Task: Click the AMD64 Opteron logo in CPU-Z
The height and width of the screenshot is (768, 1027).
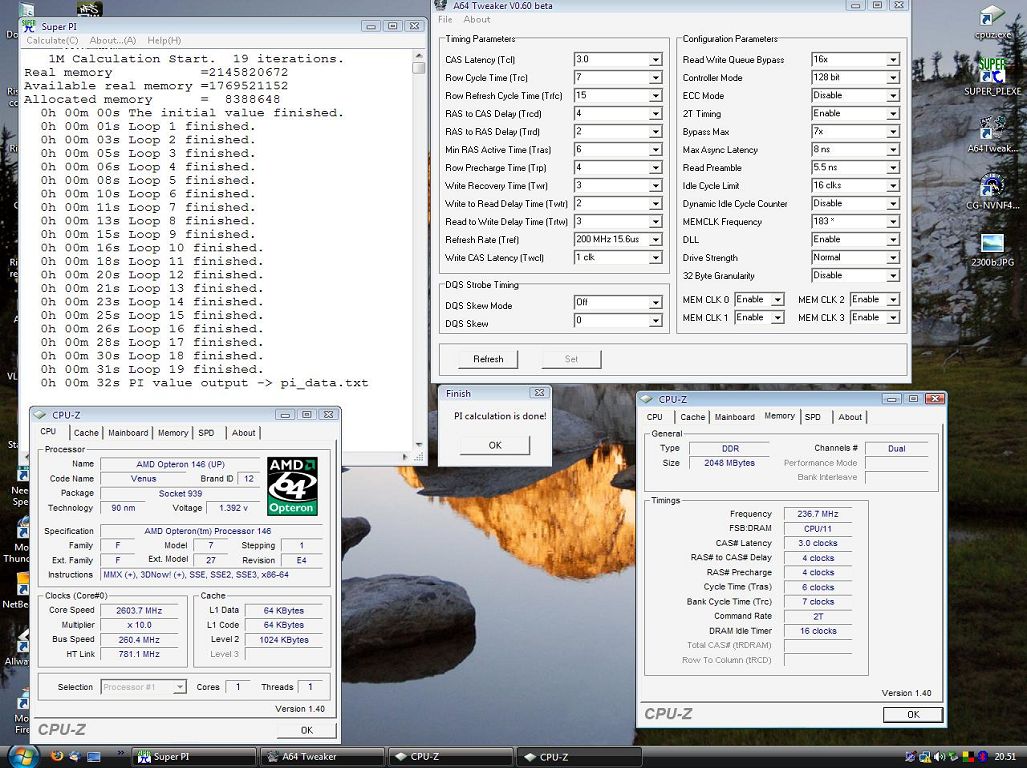Action: pyautogui.click(x=293, y=486)
